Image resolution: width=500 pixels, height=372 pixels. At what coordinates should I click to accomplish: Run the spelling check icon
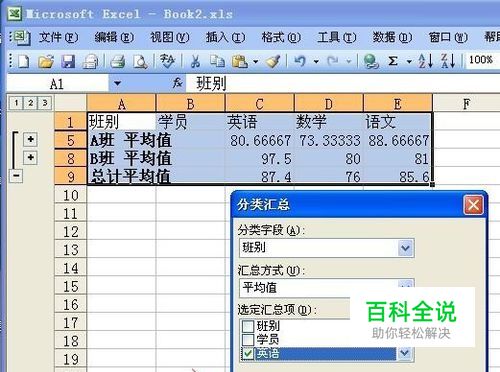(x=167, y=61)
